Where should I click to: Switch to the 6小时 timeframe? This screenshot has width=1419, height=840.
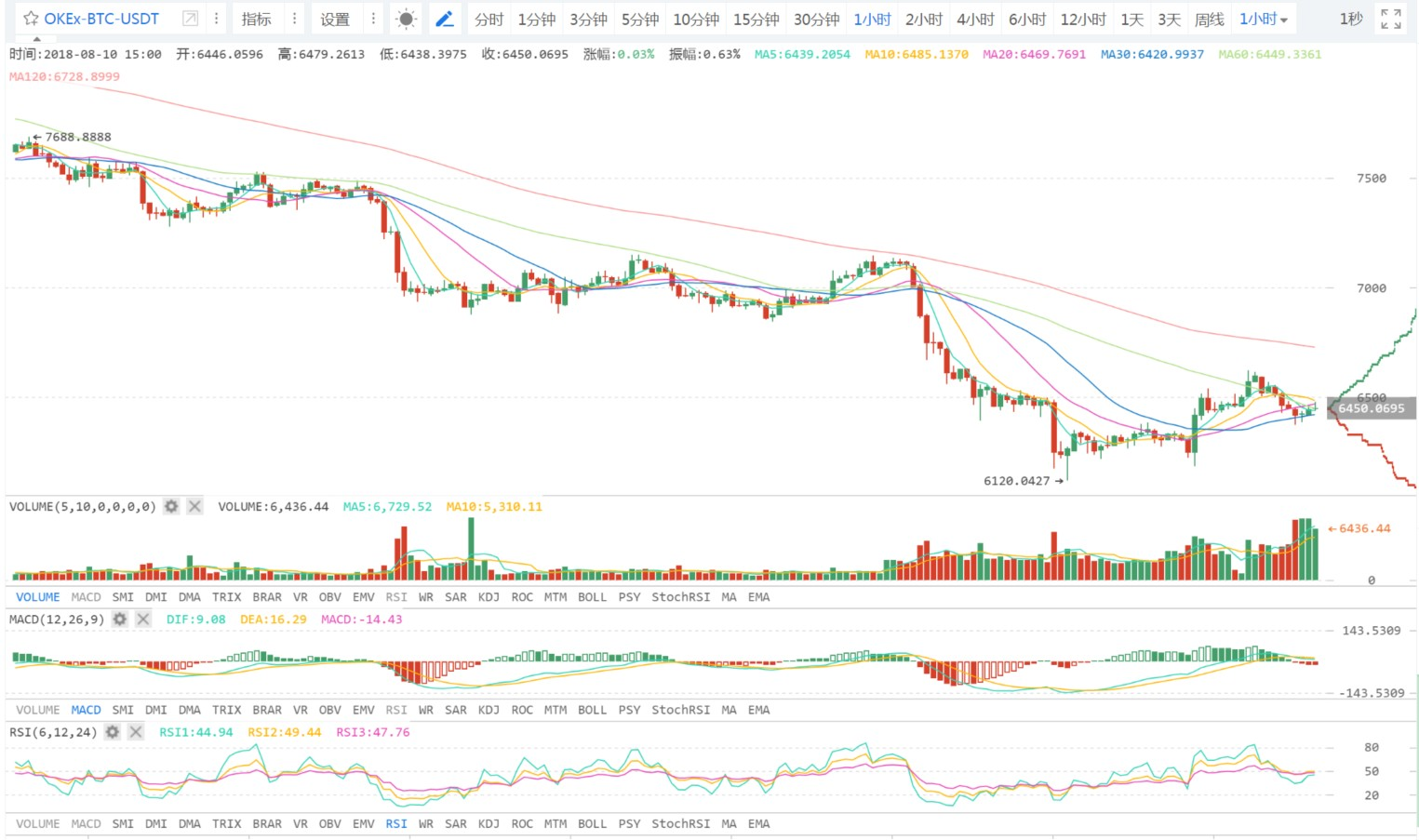[x=1027, y=19]
